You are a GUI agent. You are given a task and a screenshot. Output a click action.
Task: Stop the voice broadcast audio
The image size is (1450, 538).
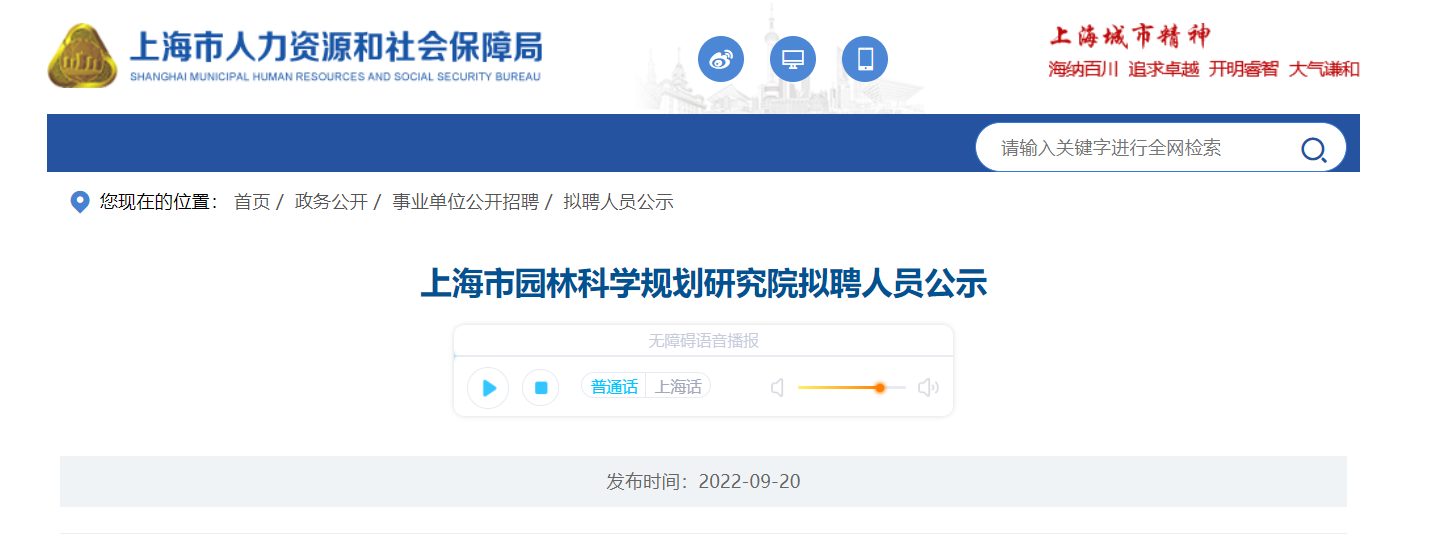pos(541,388)
